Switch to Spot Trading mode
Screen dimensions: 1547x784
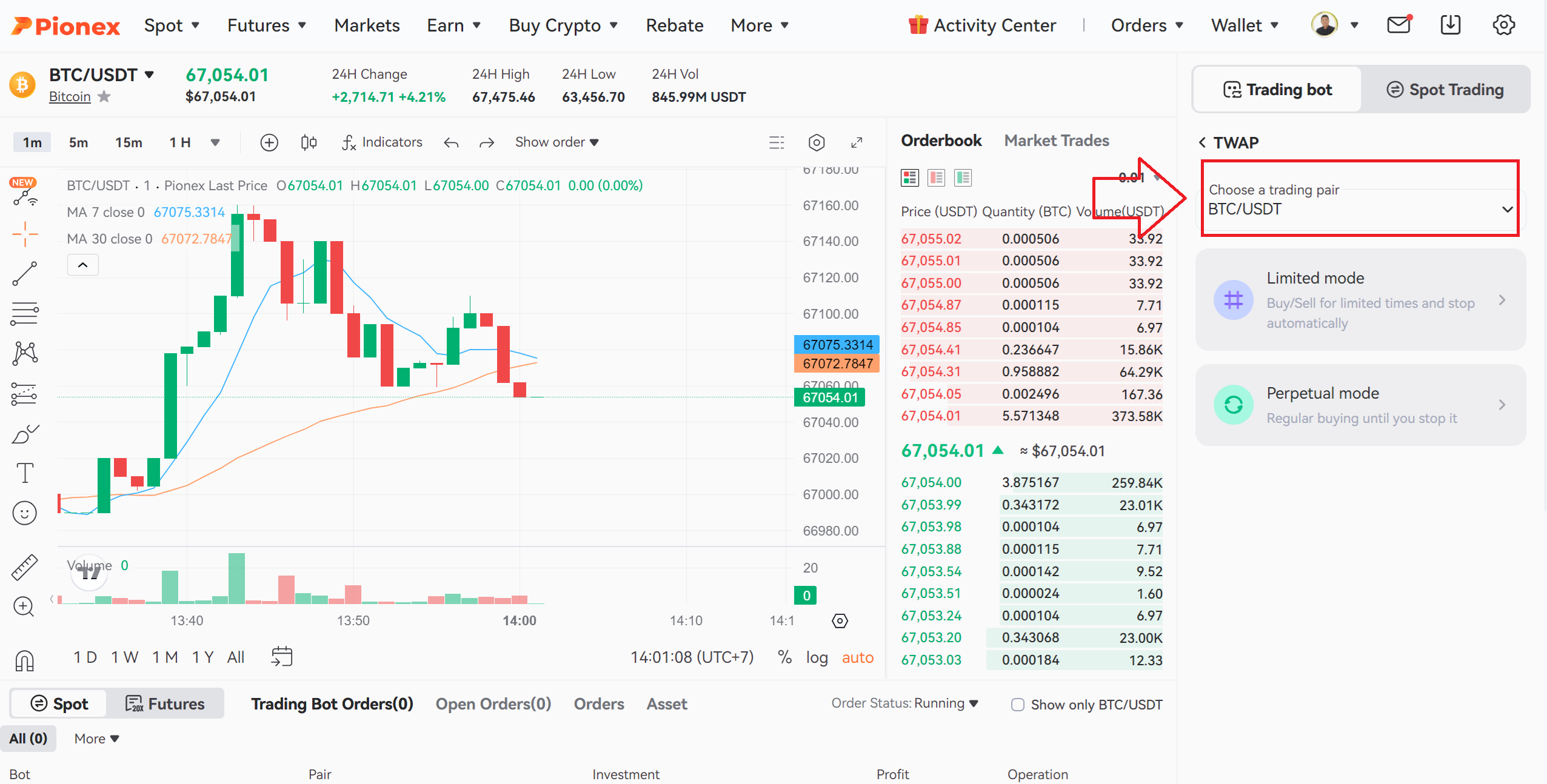click(1445, 90)
